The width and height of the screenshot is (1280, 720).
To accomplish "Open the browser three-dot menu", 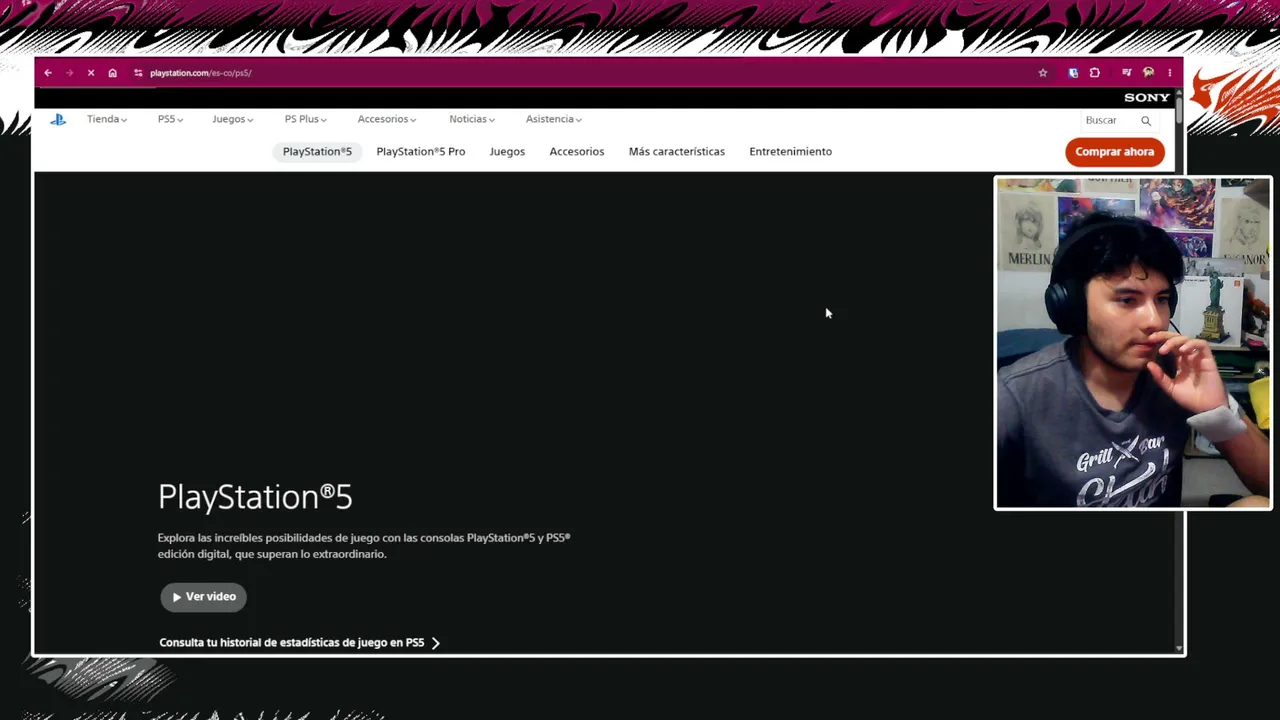I will coord(1169,73).
